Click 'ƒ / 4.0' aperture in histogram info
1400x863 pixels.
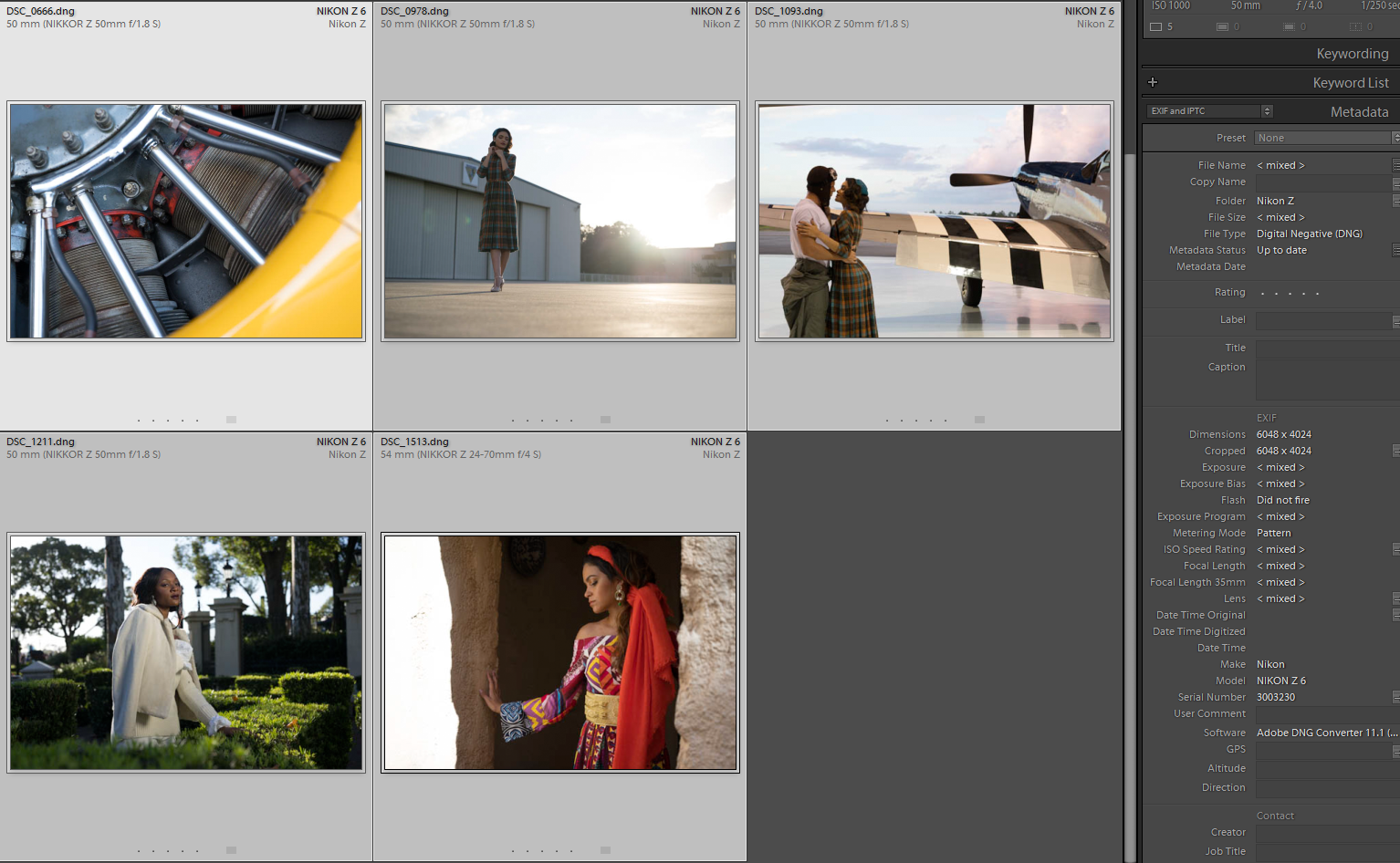[1309, 5]
